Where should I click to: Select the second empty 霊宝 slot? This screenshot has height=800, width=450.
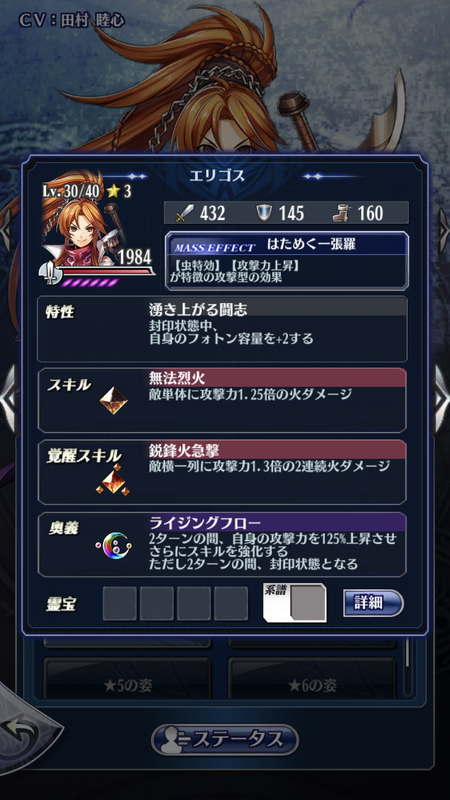pyautogui.click(x=157, y=604)
